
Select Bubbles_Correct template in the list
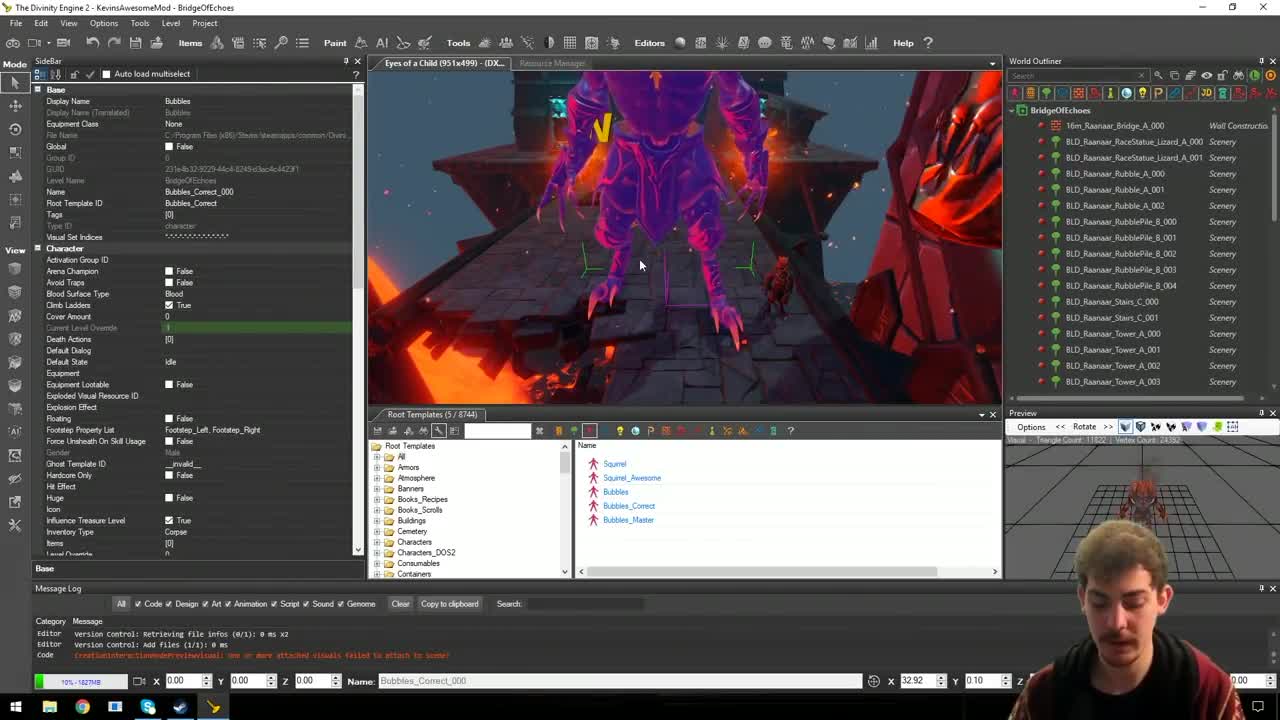(x=629, y=506)
